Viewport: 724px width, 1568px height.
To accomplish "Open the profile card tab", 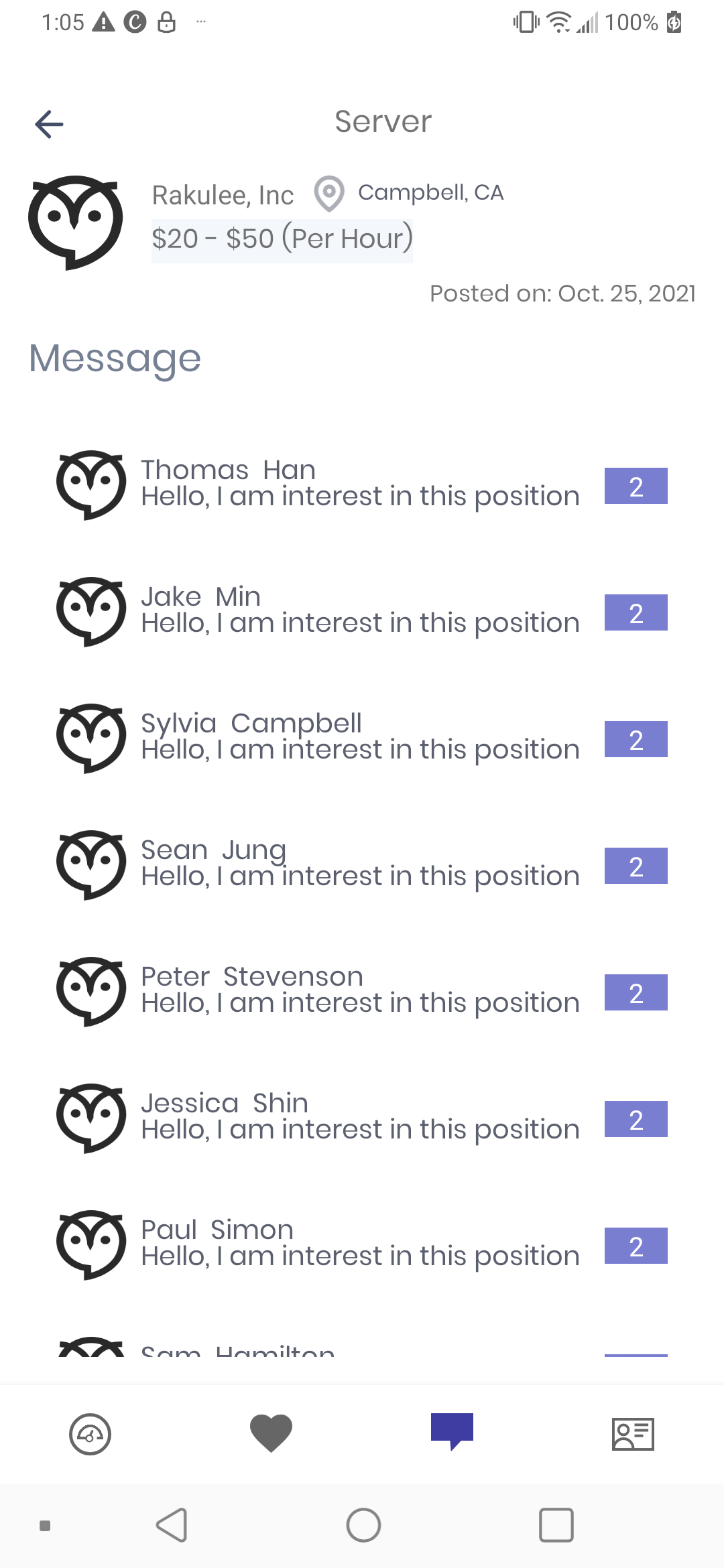I will 633,1434.
